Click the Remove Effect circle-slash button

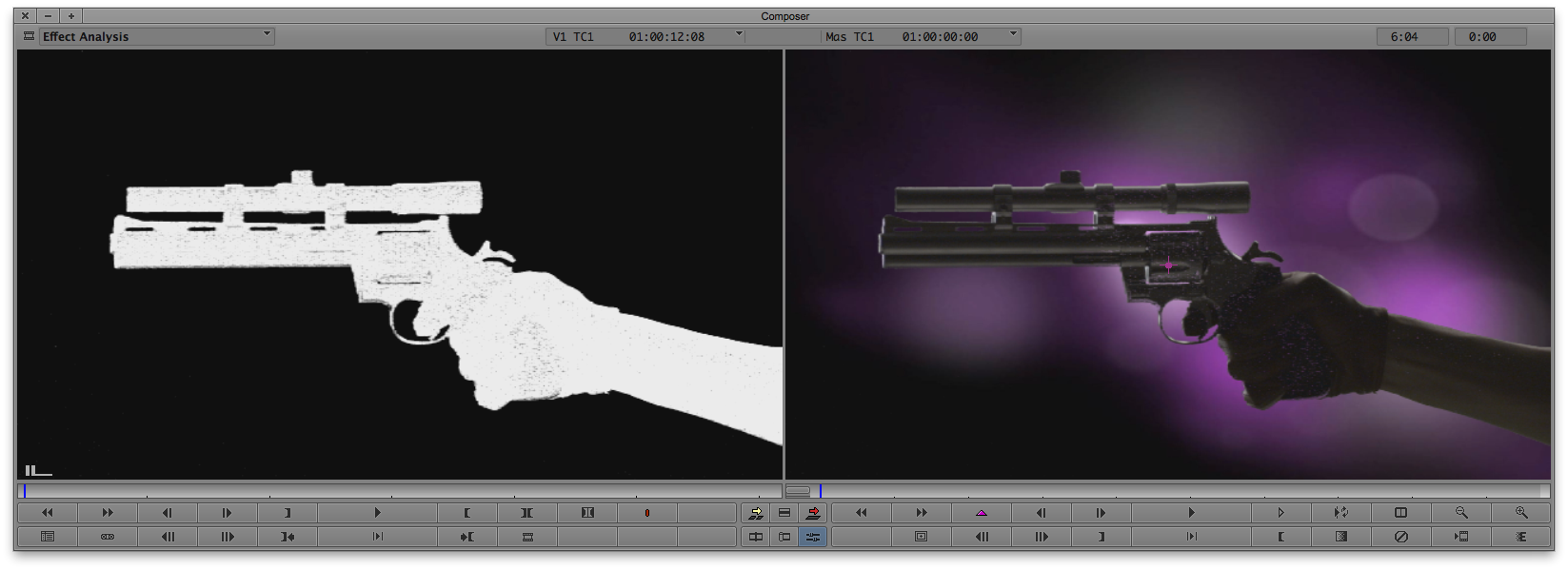[1400, 537]
